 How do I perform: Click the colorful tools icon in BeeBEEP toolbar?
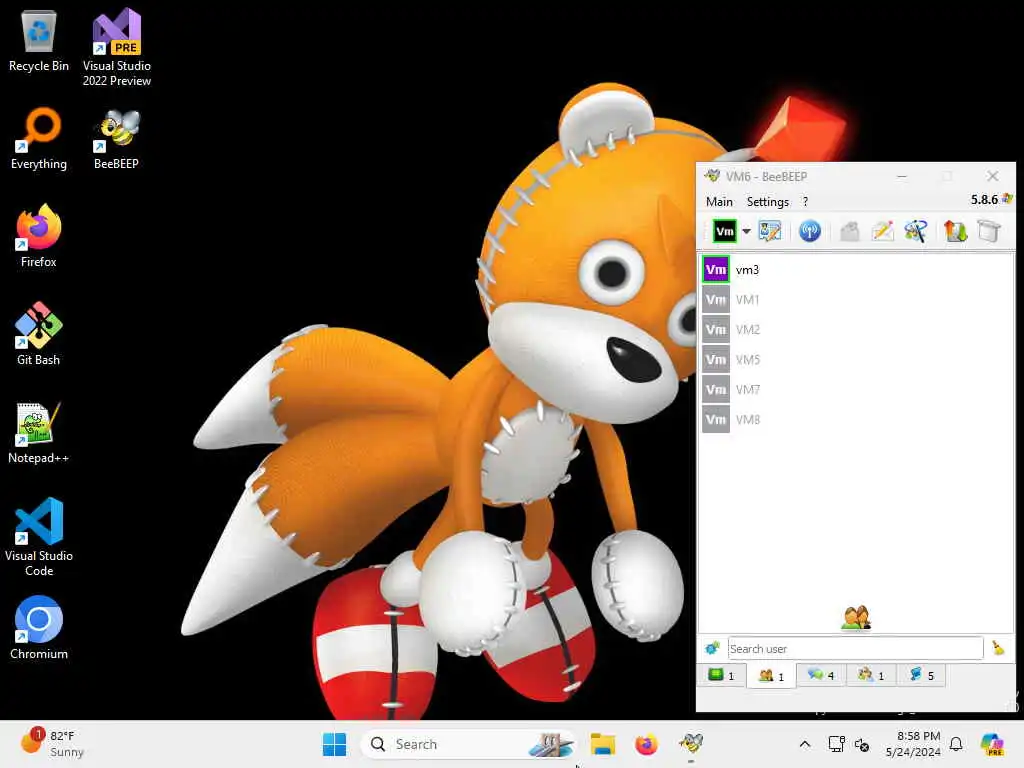pos(916,231)
